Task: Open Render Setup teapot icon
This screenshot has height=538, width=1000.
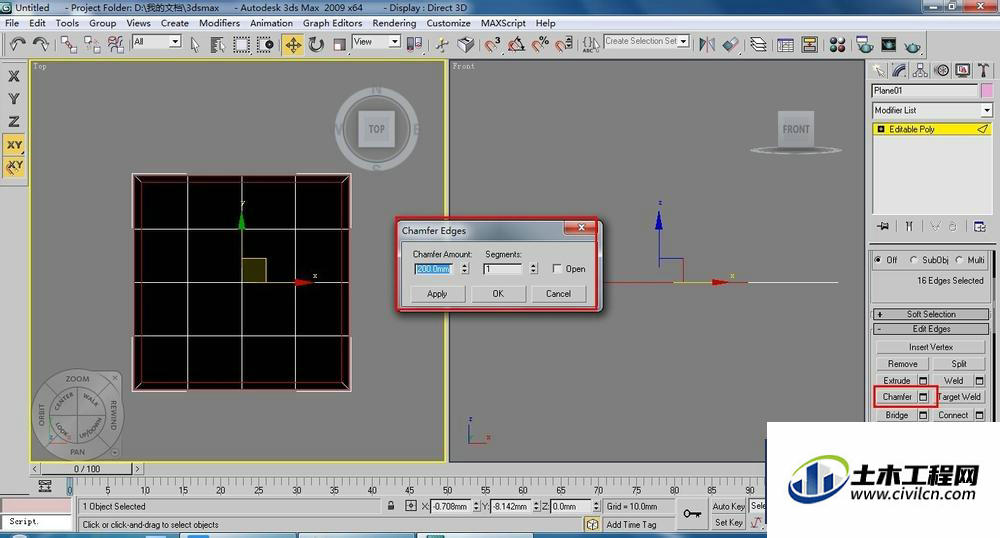Action: coord(865,45)
